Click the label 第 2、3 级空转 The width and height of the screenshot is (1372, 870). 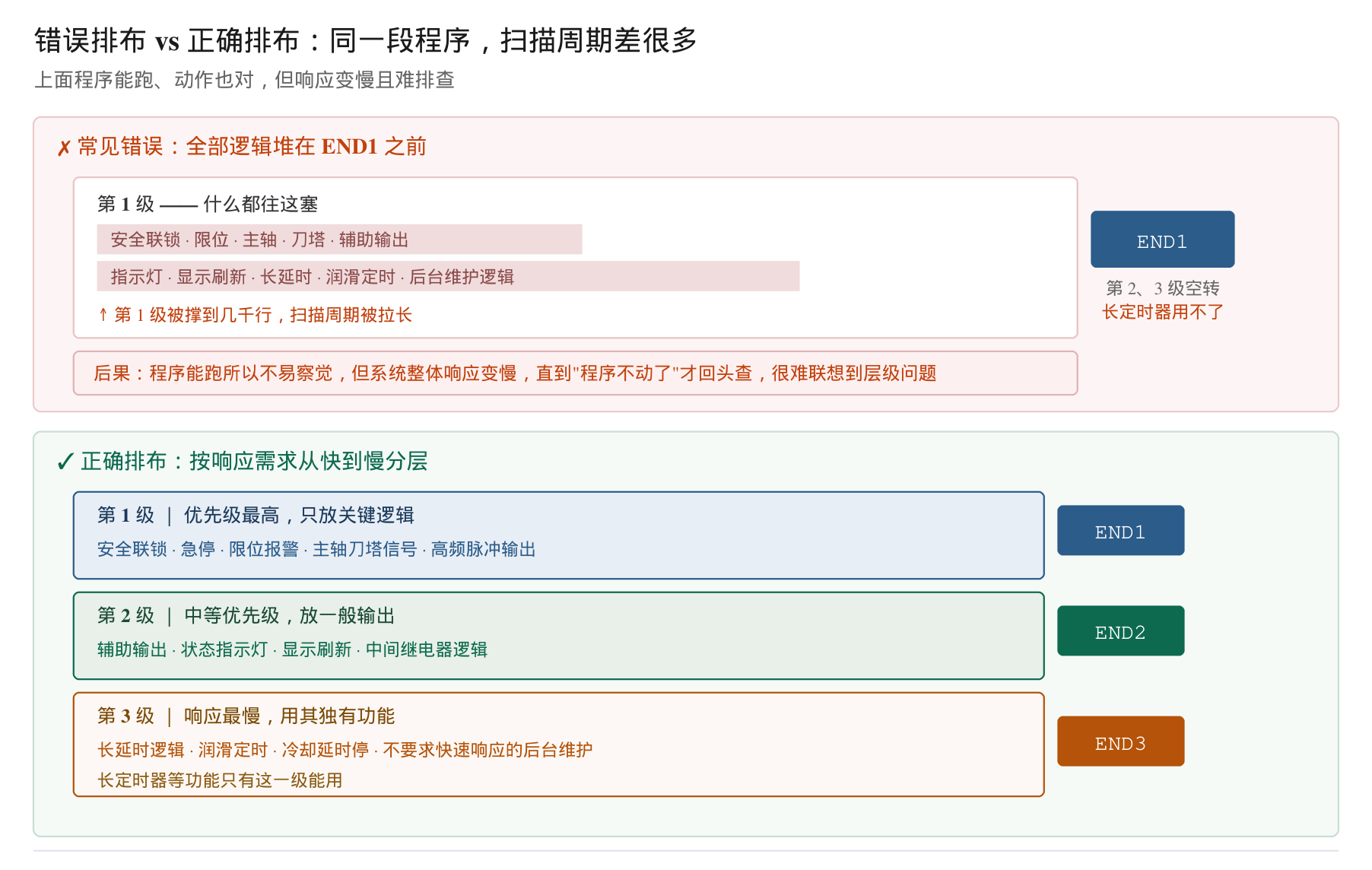[1163, 288]
